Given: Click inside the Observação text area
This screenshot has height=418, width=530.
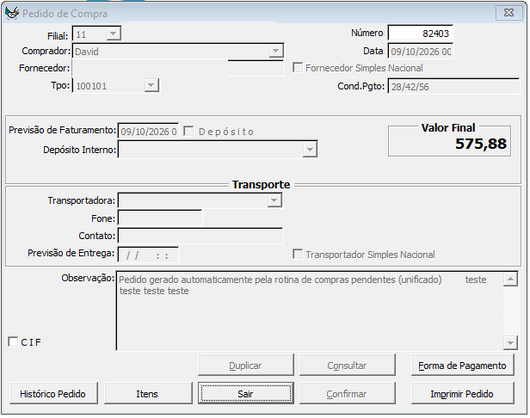Looking at the screenshot, I should [x=309, y=311].
